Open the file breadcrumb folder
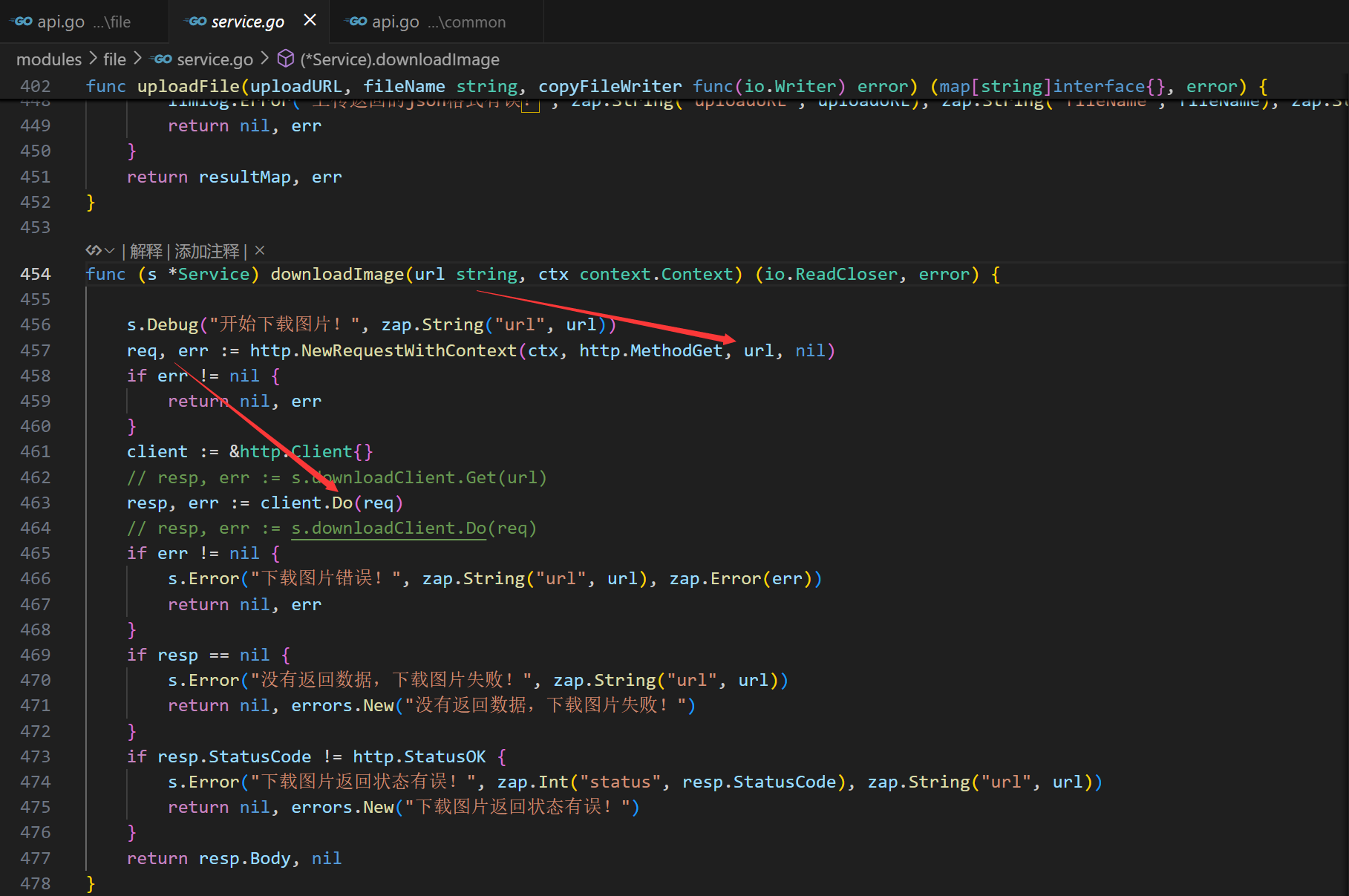 (114, 59)
